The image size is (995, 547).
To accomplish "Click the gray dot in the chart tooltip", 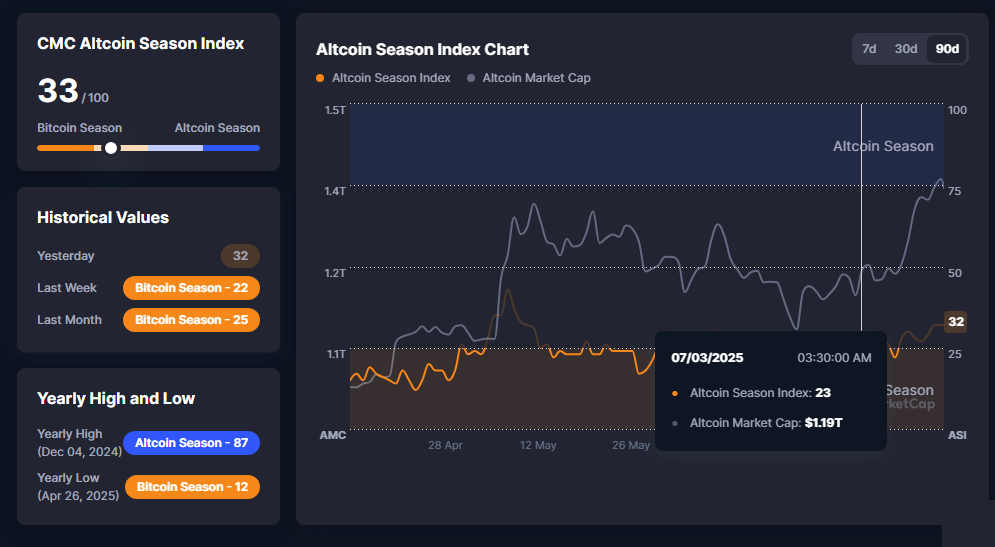I will click(675, 423).
